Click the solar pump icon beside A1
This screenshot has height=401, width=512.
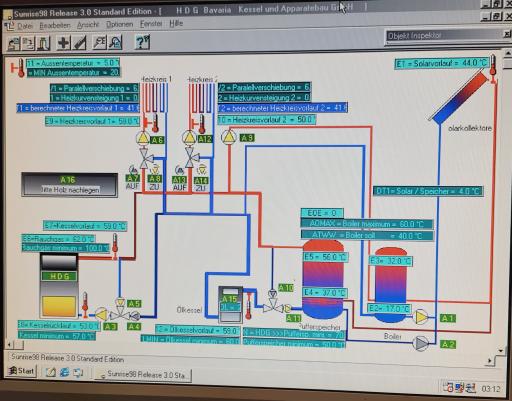click(x=421, y=317)
